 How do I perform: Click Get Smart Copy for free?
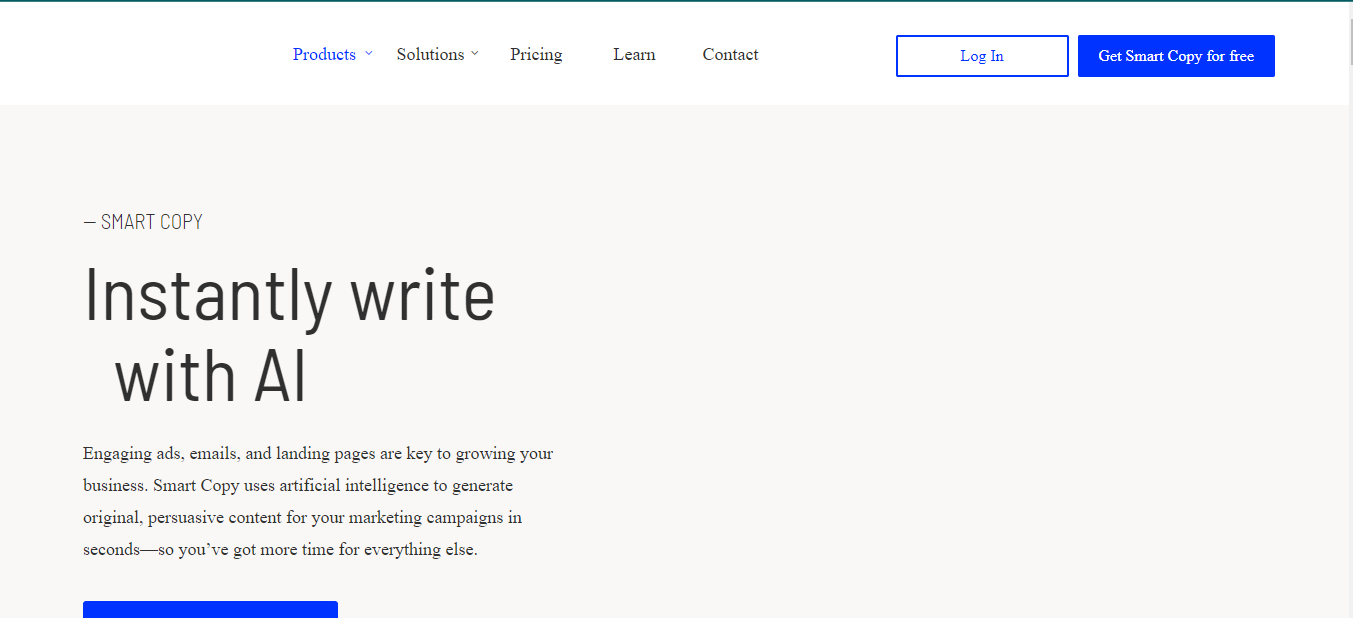tap(1176, 56)
